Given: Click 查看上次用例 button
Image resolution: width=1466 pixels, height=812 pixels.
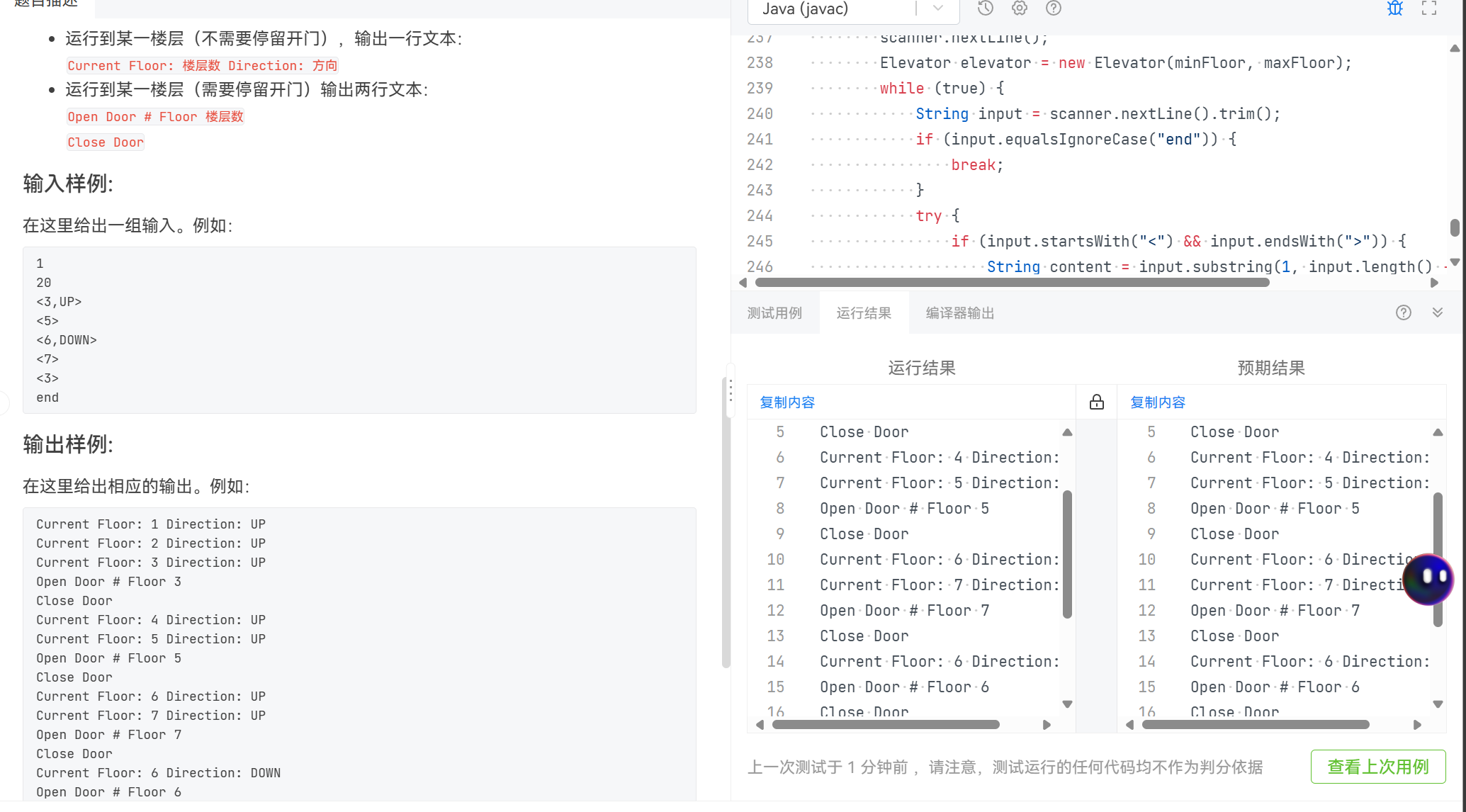Looking at the screenshot, I should (x=1377, y=767).
